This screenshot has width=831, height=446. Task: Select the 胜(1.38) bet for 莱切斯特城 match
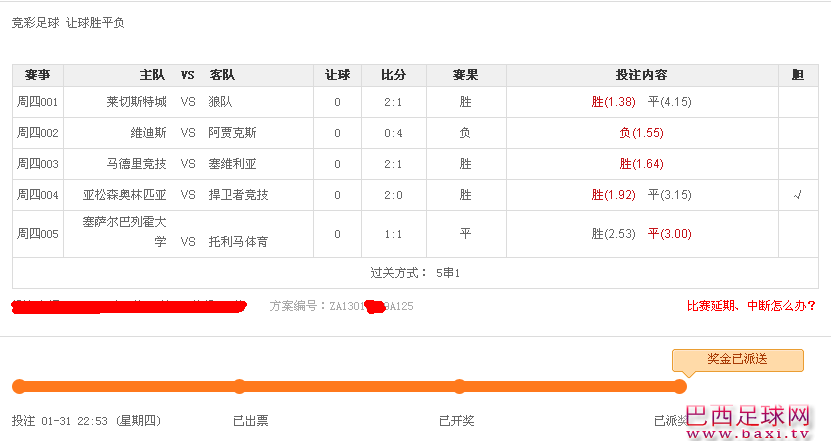(613, 102)
